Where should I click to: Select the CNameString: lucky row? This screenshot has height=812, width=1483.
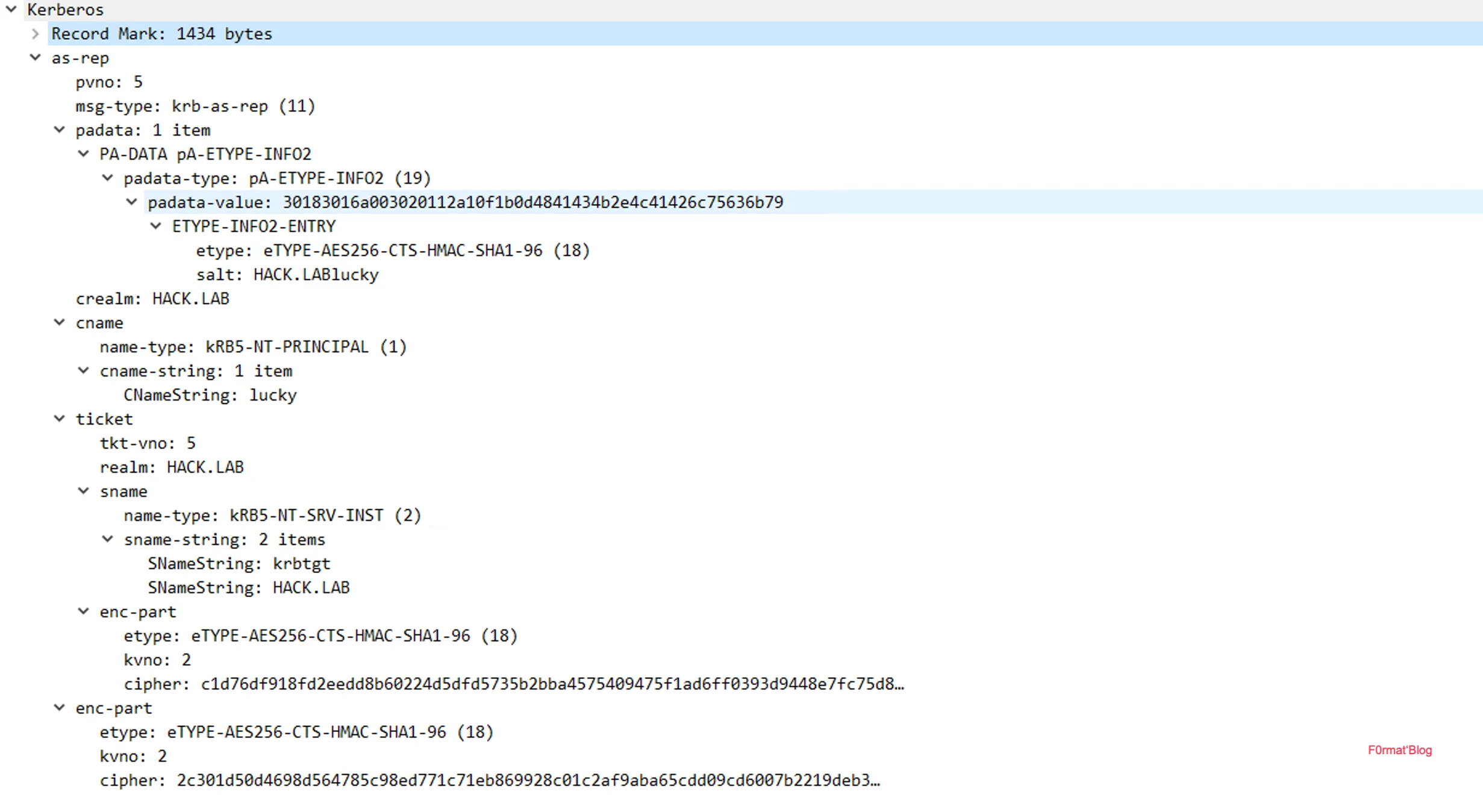pyautogui.click(x=210, y=395)
